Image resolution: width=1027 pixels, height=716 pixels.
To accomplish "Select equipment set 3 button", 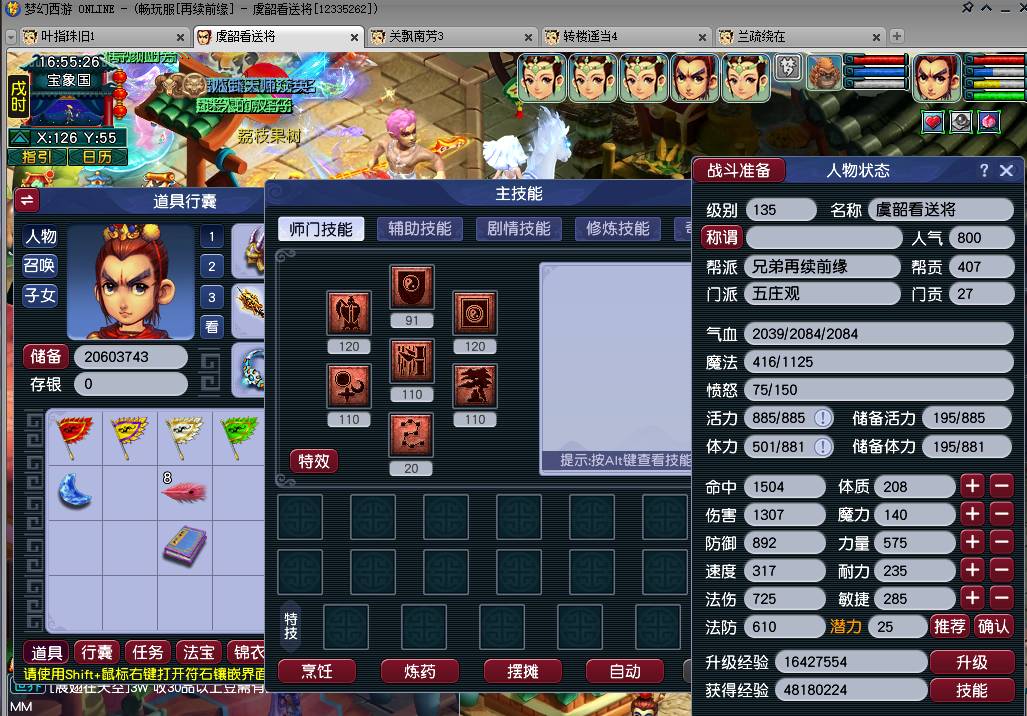I will (212, 297).
